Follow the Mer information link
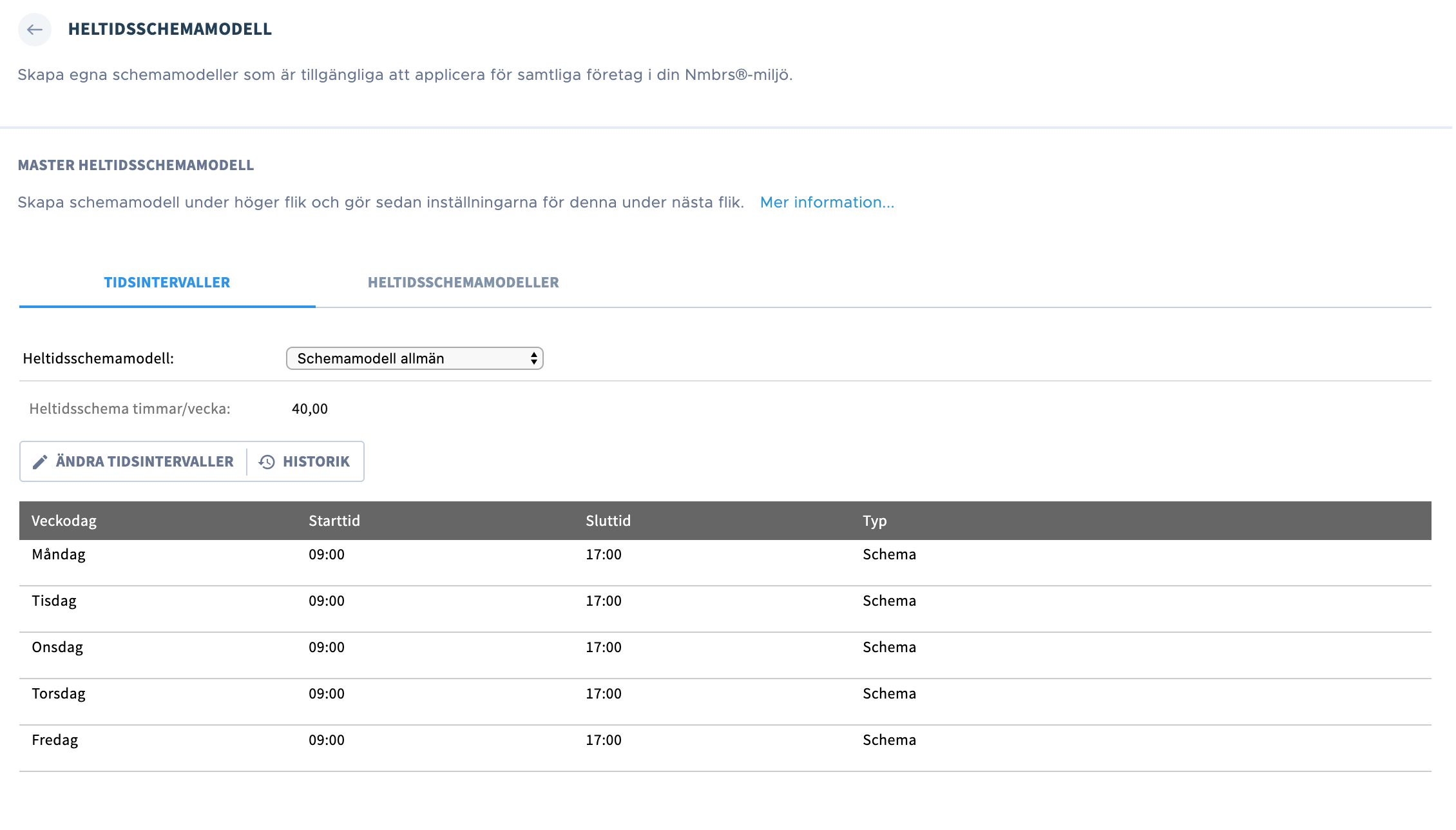This screenshot has width=1456, height=830. [827, 202]
